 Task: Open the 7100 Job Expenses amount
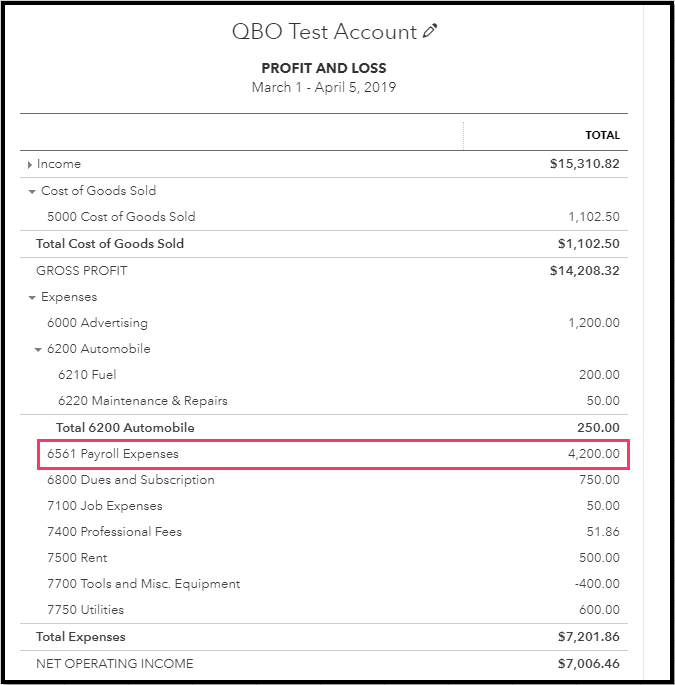[603, 506]
